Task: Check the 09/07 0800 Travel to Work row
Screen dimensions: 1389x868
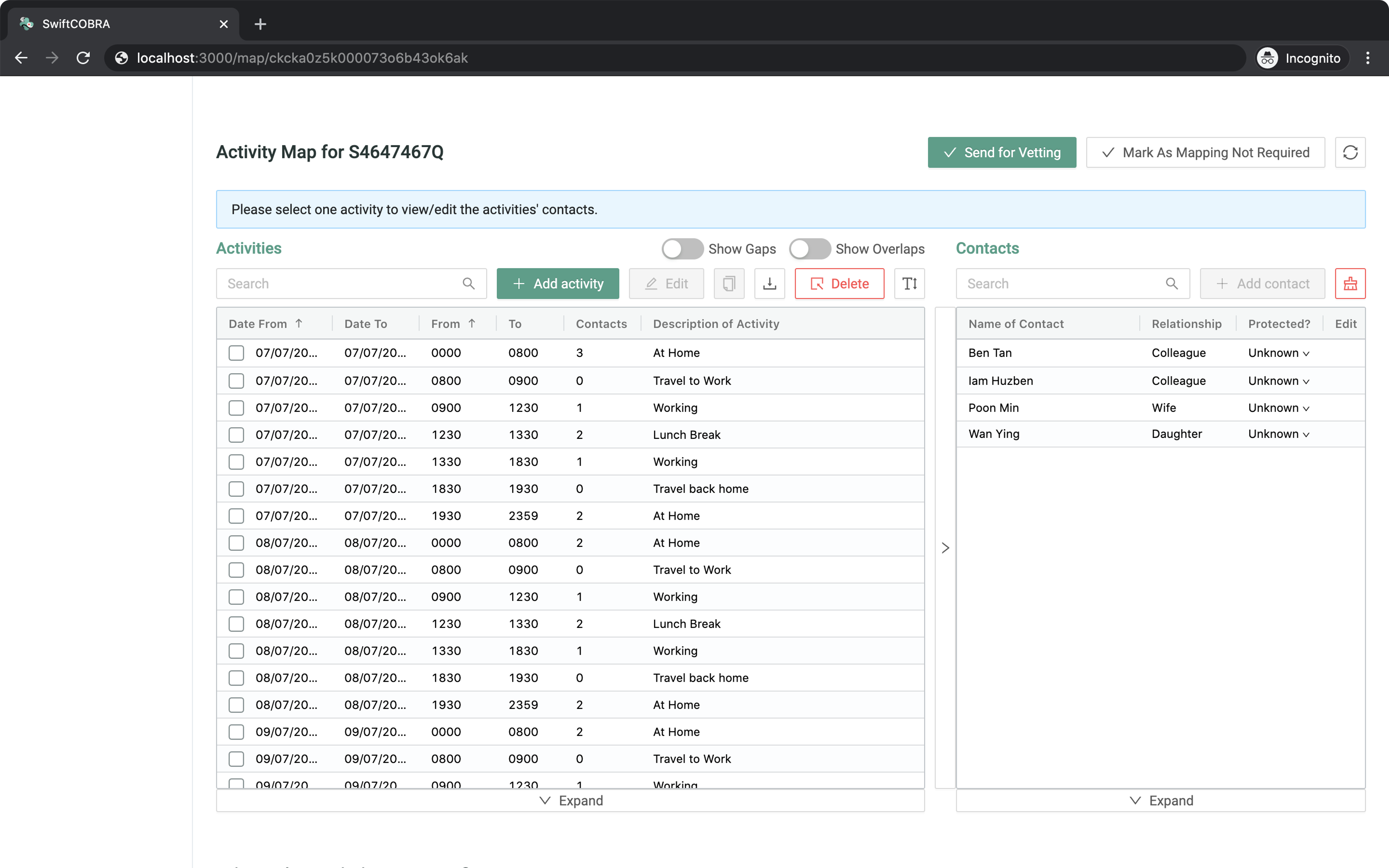Action: pos(236,759)
